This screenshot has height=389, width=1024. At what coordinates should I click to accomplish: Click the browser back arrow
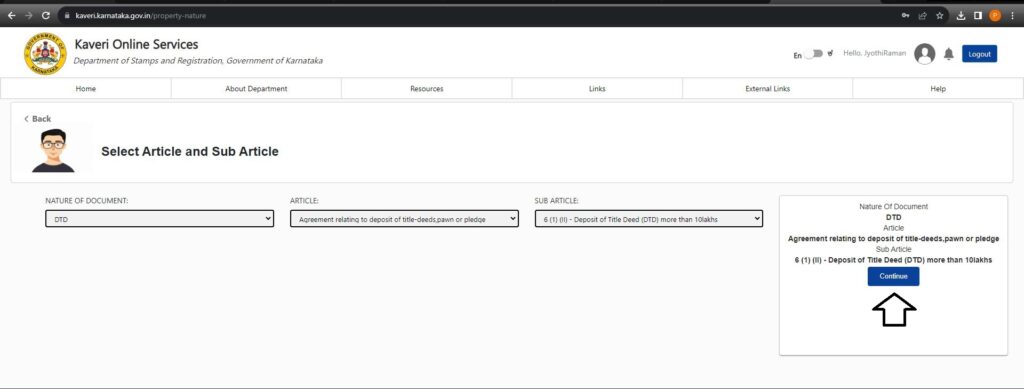pos(11,16)
